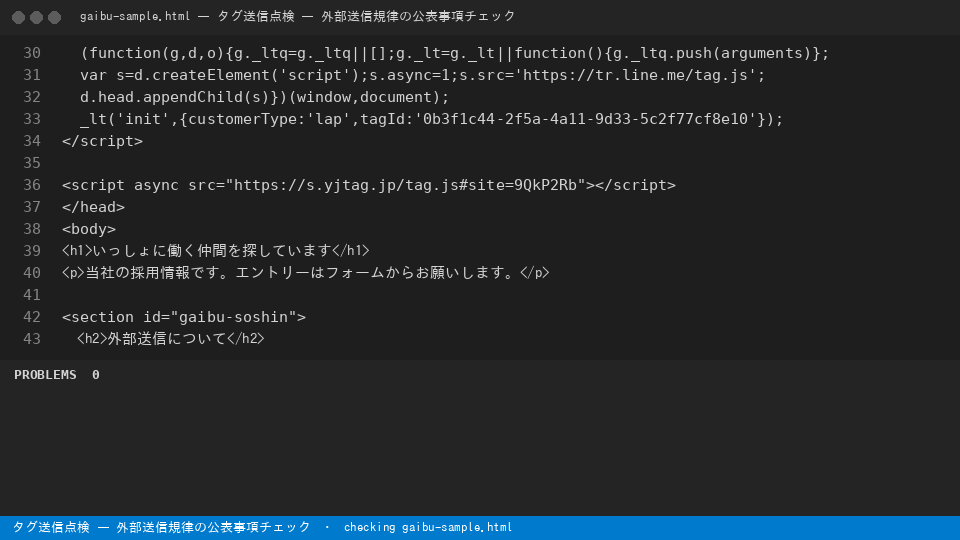
Task: Click the section id="gaibu-soshin" tag
Action: pos(184,317)
